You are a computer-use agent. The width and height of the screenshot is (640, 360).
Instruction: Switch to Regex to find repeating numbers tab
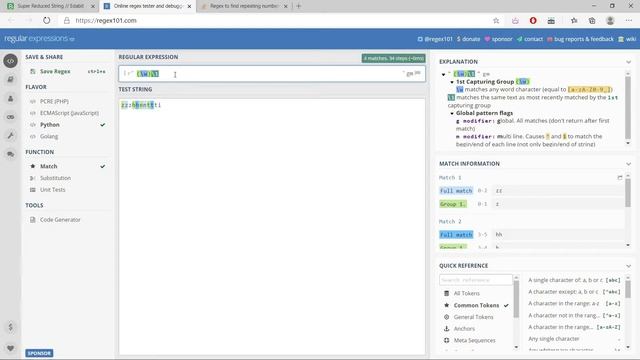[244, 6]
